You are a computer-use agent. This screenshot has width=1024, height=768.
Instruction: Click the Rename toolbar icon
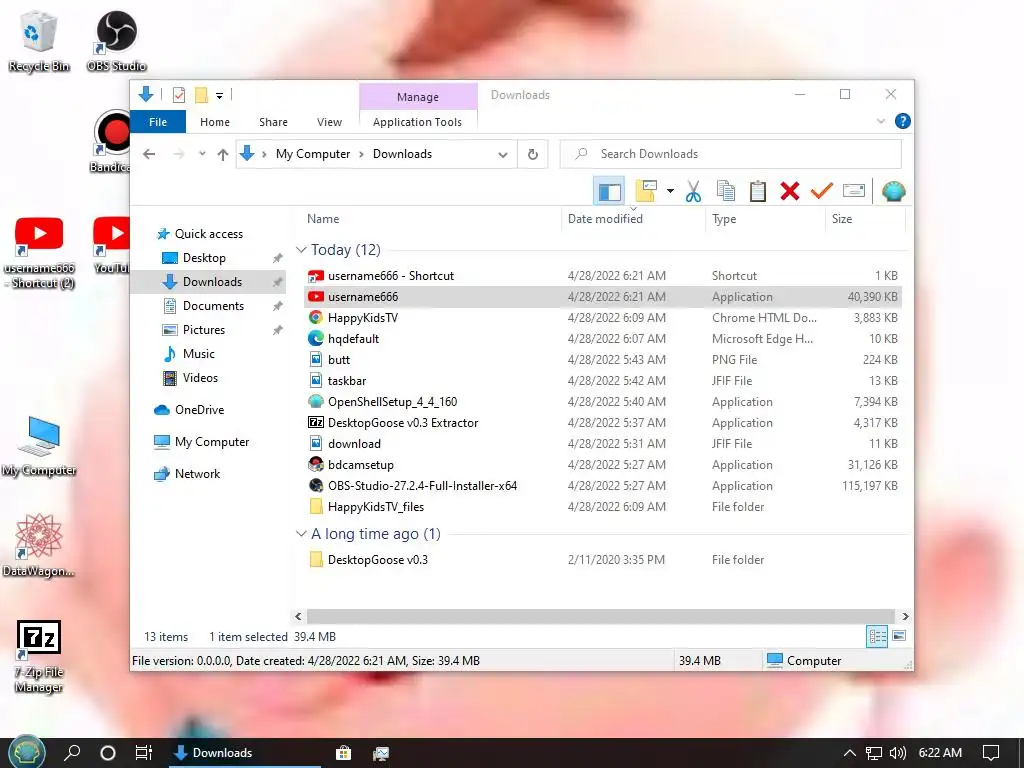pyautogui.click(x=854, y=191)
